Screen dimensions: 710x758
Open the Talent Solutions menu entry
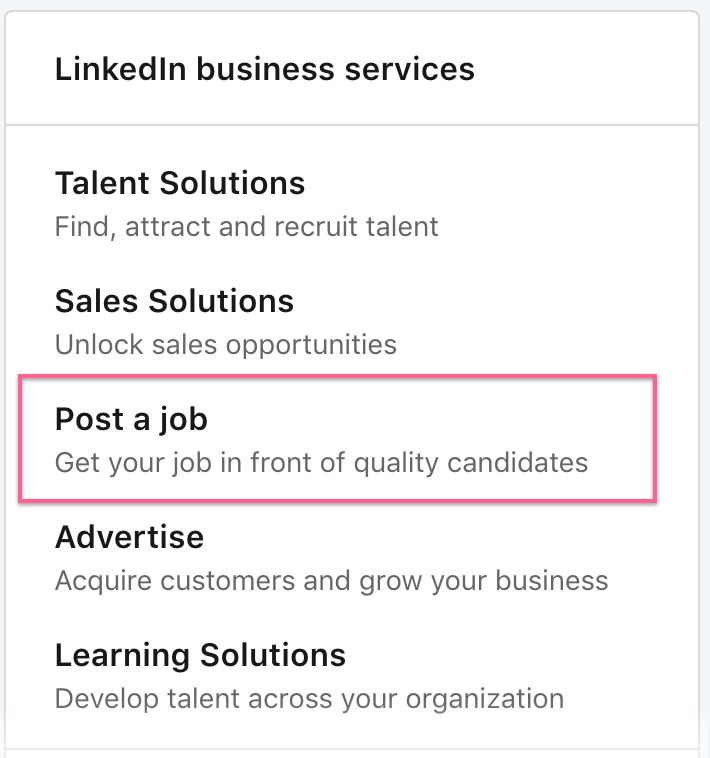click(180, 184)
